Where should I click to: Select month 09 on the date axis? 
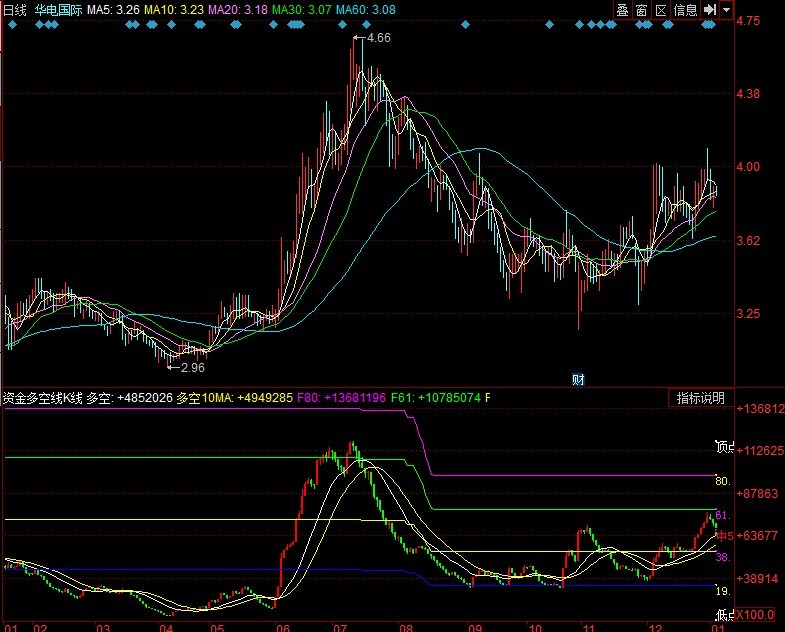point(475,628)
